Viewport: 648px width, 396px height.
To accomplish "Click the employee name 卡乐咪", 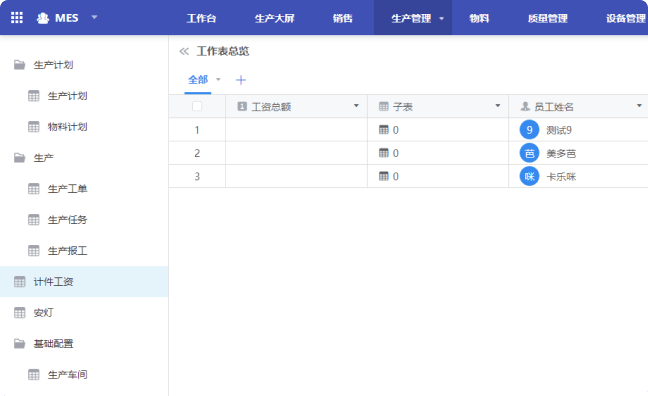I will coord(561,177).
